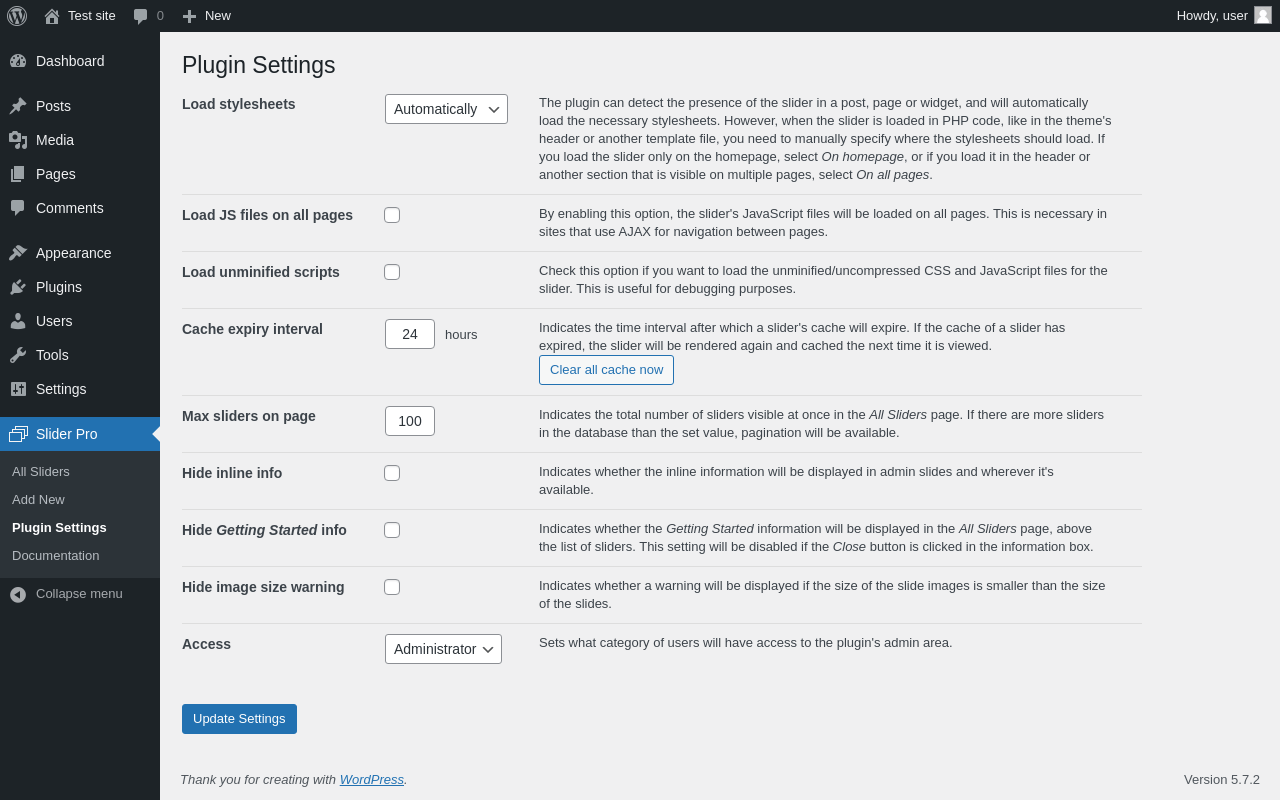This screenshot has height=800, width=1280.
Task: Click the Media camera icon
Action: (18, 140)
